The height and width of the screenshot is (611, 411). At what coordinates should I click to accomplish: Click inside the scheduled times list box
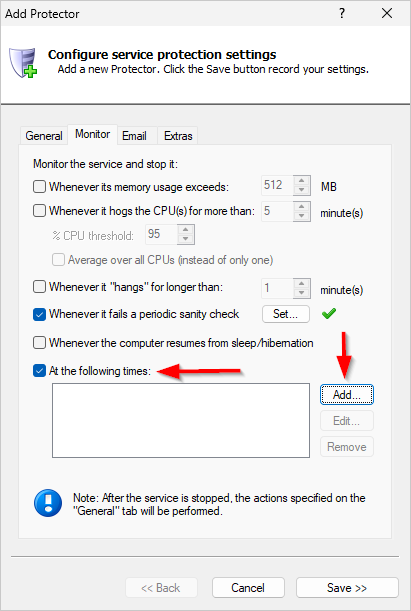tap(181, 420)
